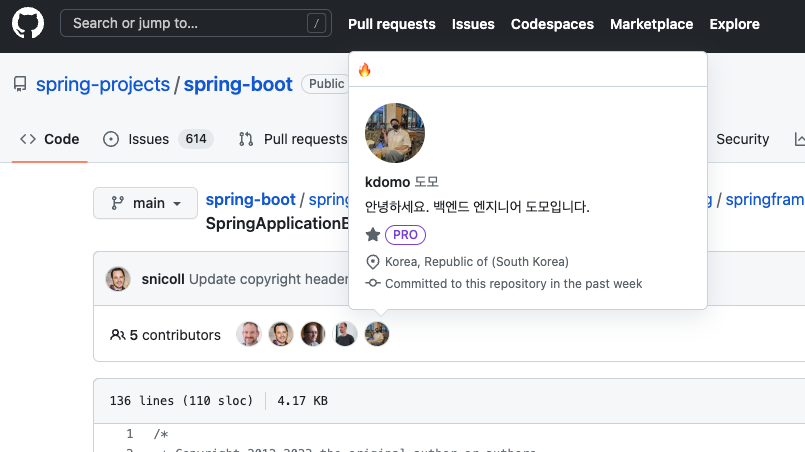Open the springframework breadcrumb link
Viewport: 805px width, 452px height.
click(765, 199)
